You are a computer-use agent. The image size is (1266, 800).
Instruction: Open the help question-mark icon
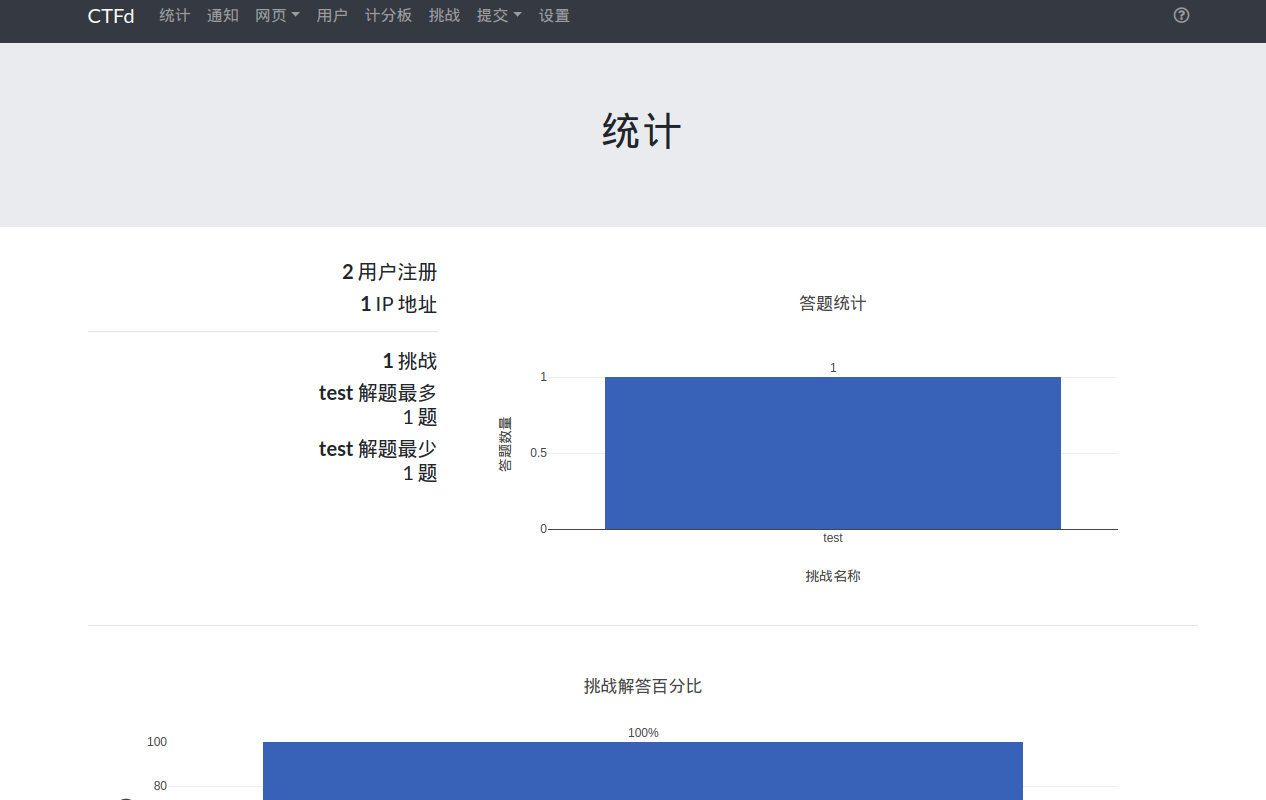tap(1181, 15)
